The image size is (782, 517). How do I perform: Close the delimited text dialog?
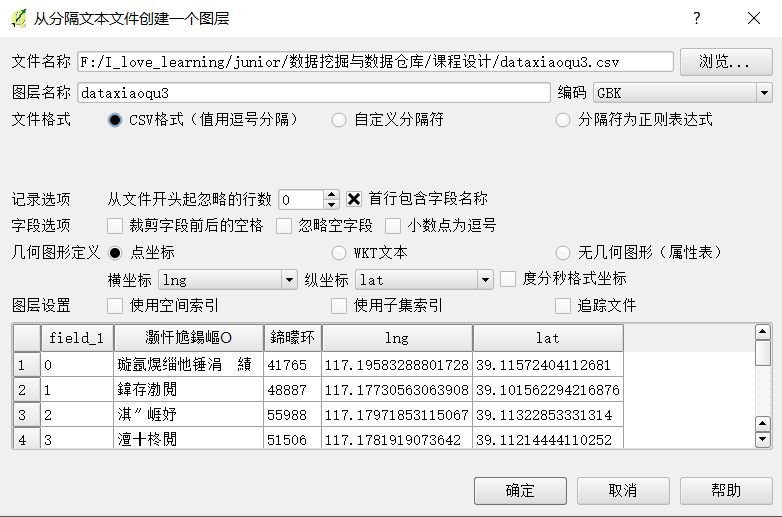point(754,18)
